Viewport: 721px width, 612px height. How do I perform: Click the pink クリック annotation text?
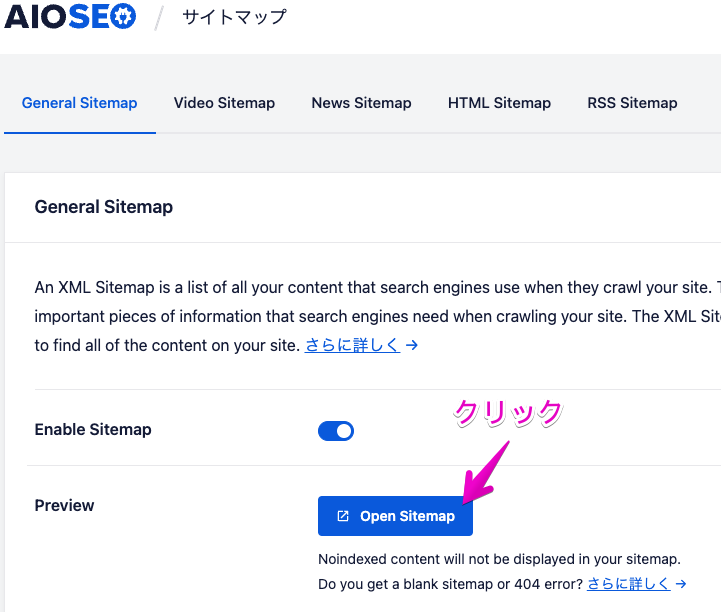pos(508,412)
